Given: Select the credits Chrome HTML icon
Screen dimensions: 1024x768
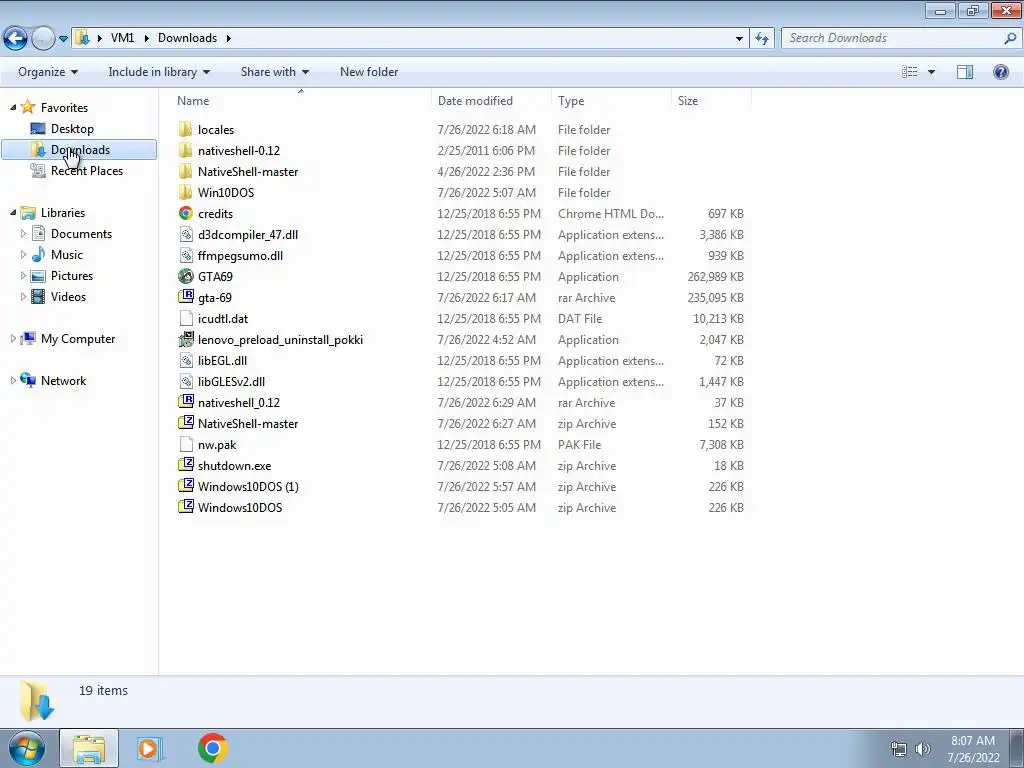Looking at the screenshot, I should tap(185, 213).
